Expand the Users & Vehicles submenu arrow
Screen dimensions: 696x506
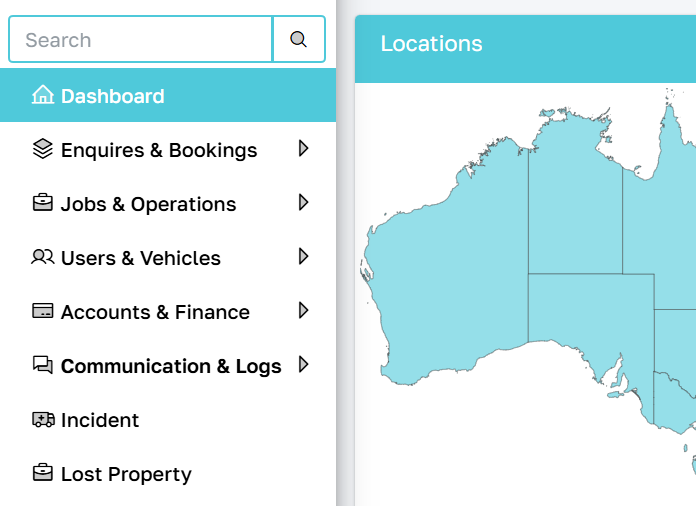(304, 257)
